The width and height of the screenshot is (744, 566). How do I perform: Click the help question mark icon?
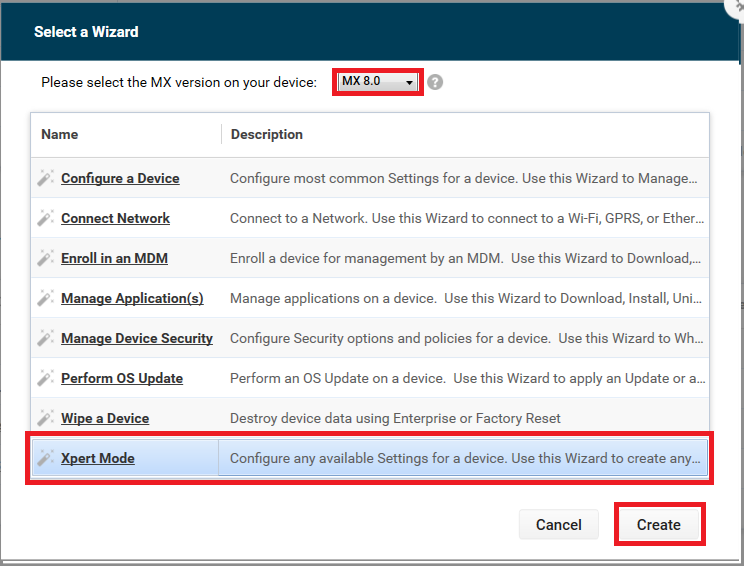435,82
